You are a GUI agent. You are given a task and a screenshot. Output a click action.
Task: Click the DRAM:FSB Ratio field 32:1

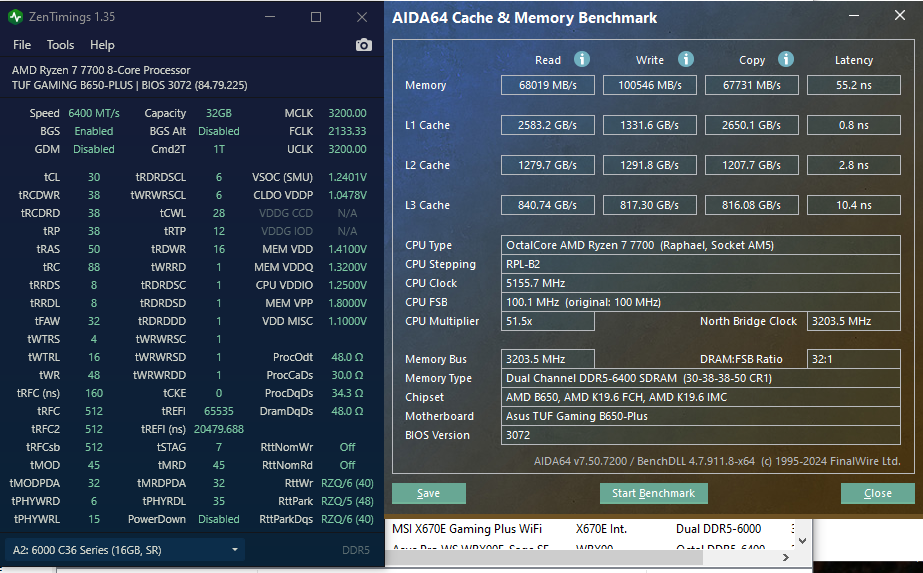[x=854, y=359]
